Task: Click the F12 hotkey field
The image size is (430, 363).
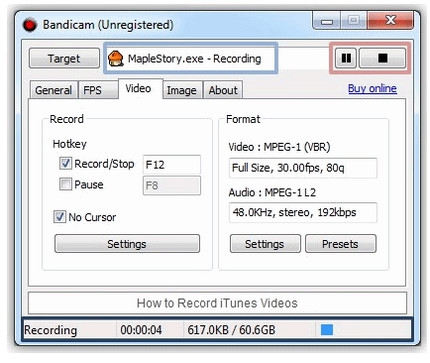Action: [172, 165]
